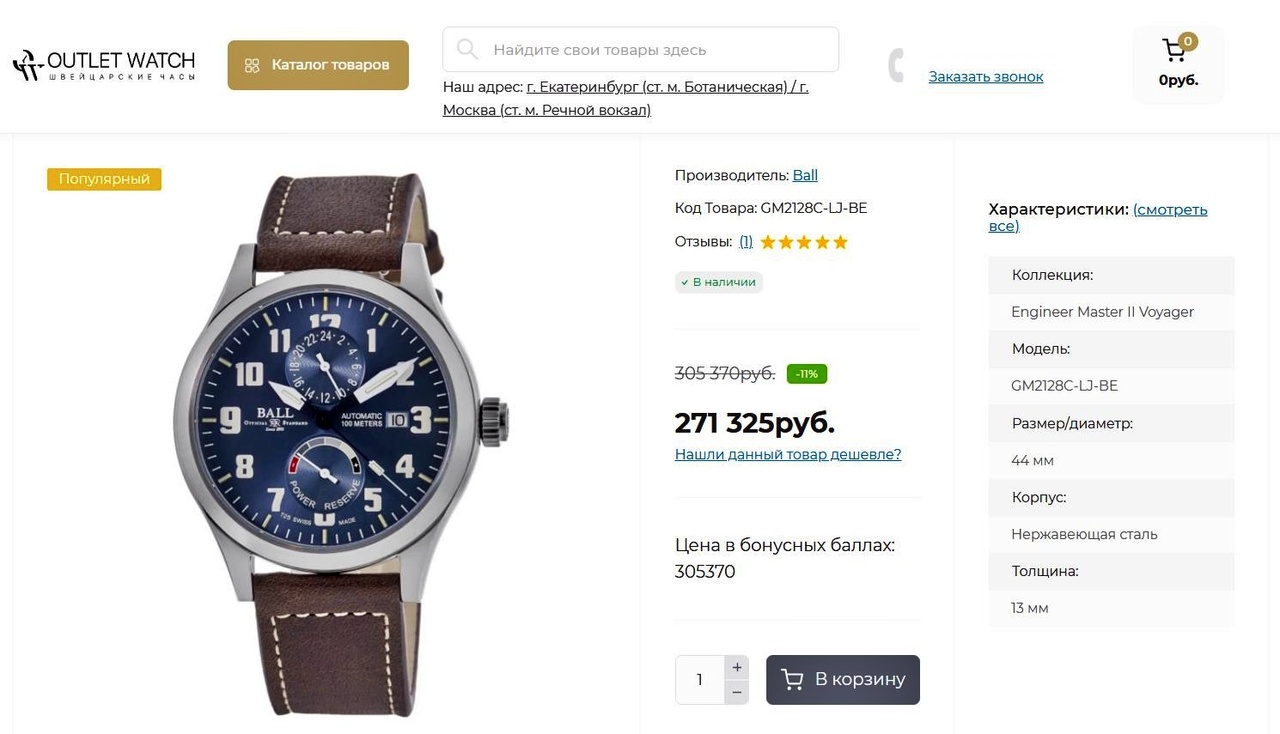Viewport: 1280px width, 734px height.
Task: Open the reviews count link
Action: (x=745, y=242)
